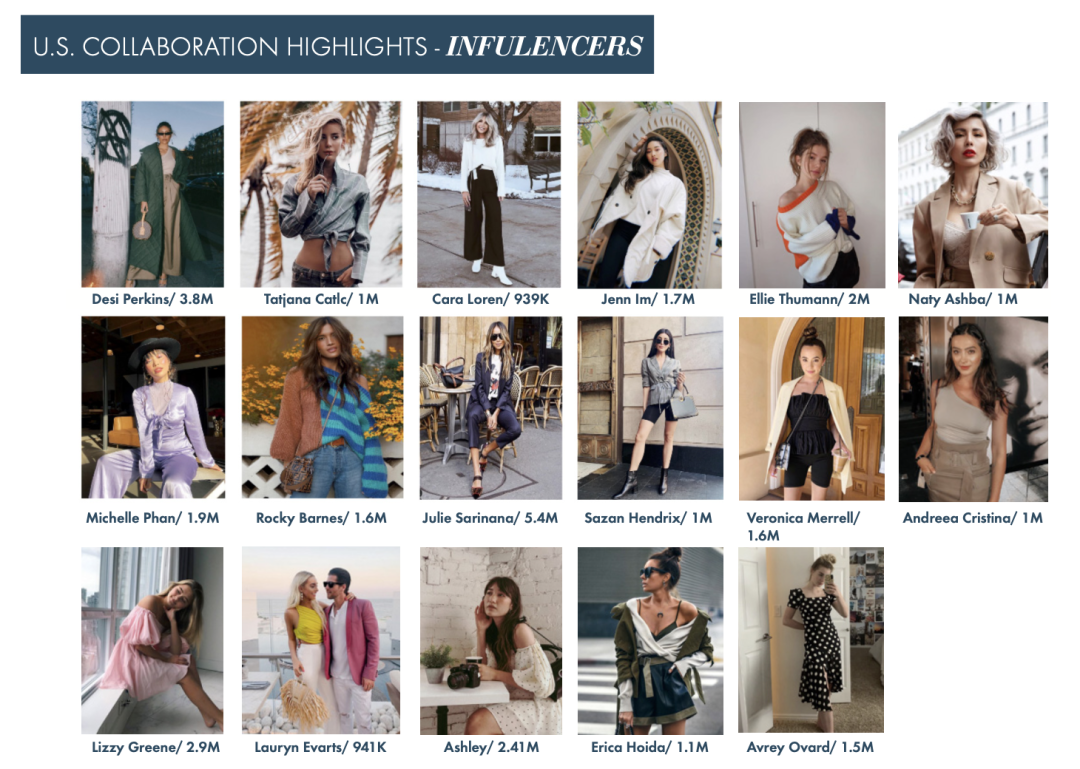Open the Lauryn Evarts couple photo

pos(321,640)
